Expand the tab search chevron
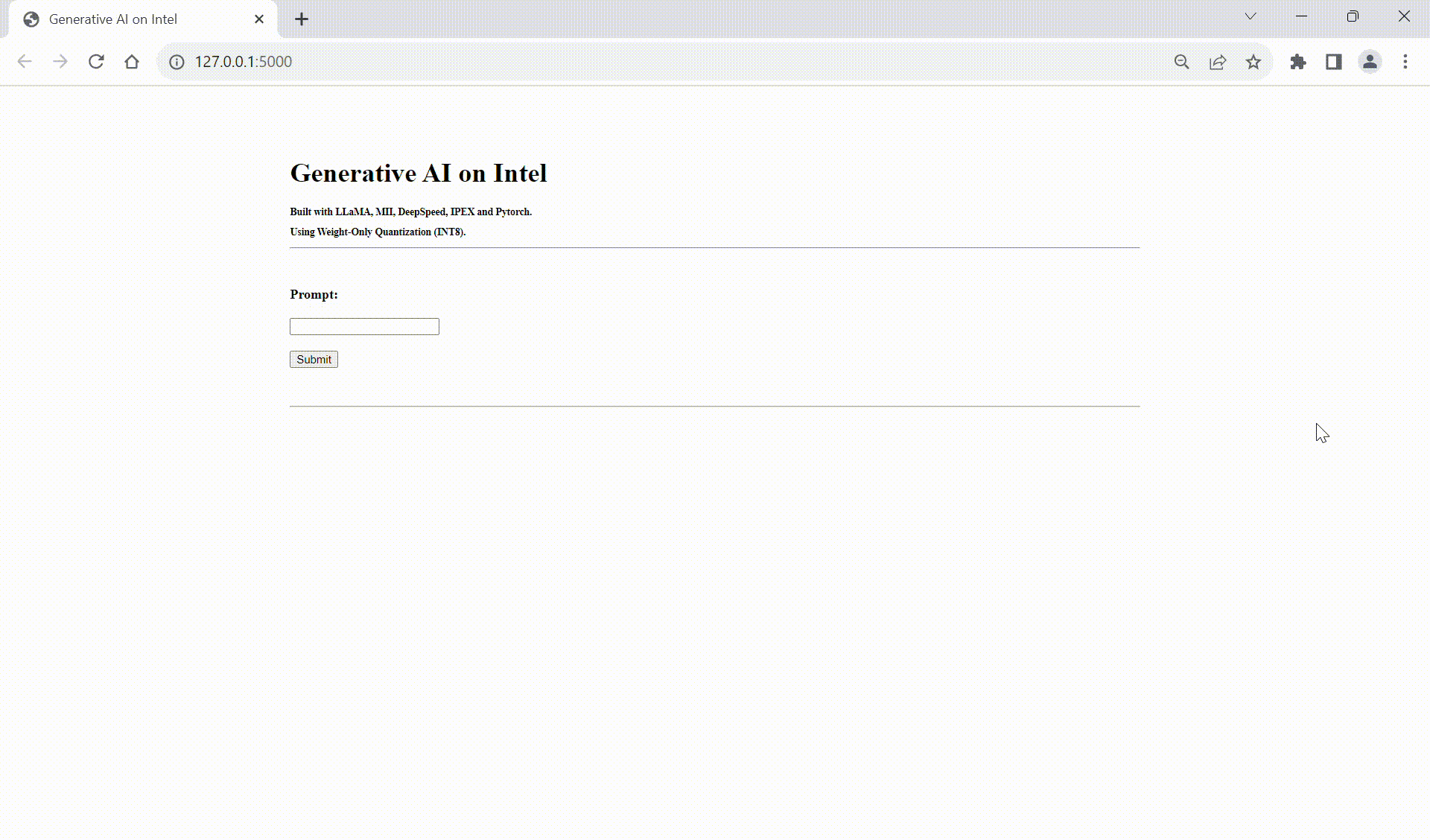This screenshot has height=840, width=1430. tap(1251, 16)
